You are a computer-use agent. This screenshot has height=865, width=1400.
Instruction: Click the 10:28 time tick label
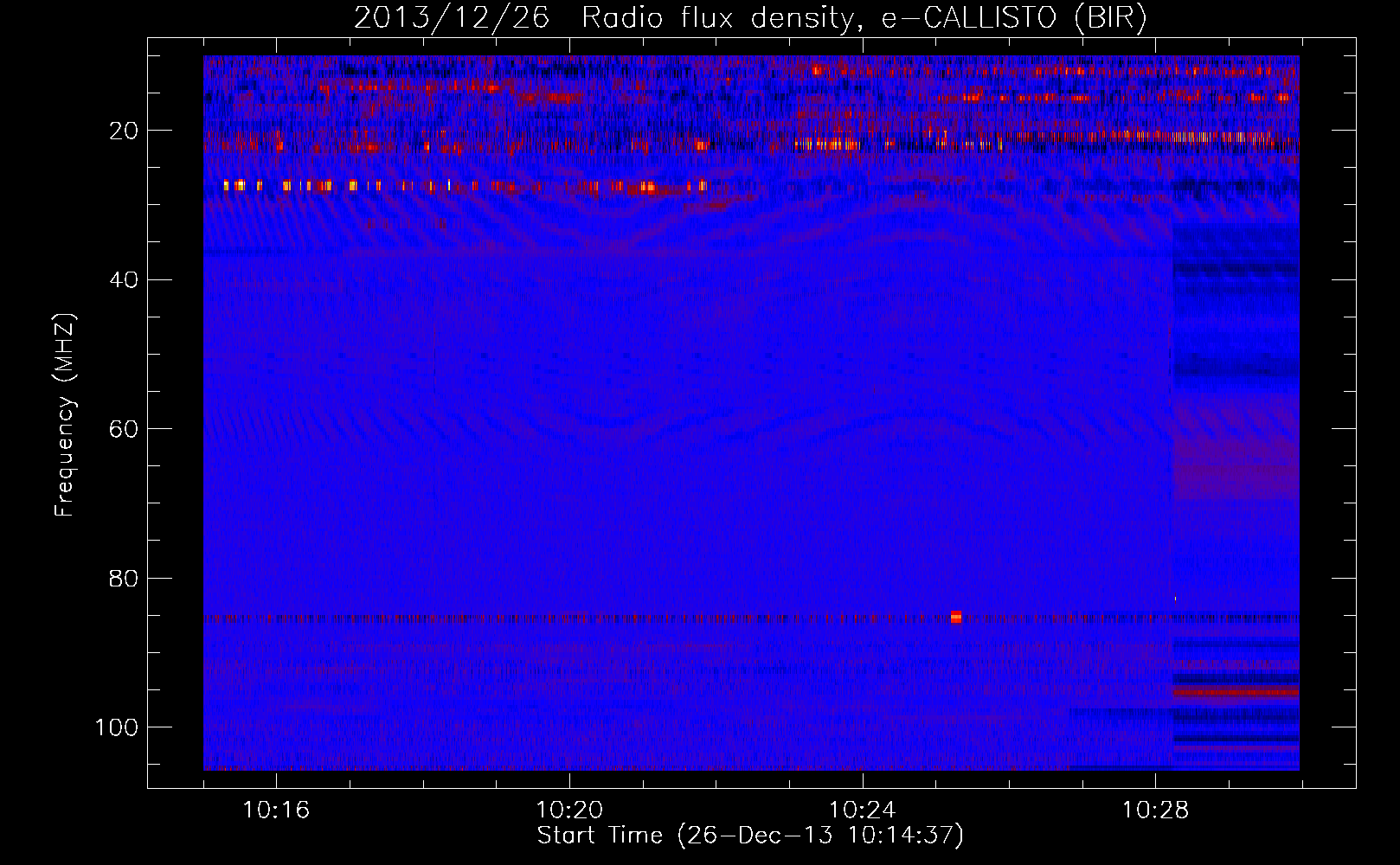click(x=1155, y=811)
